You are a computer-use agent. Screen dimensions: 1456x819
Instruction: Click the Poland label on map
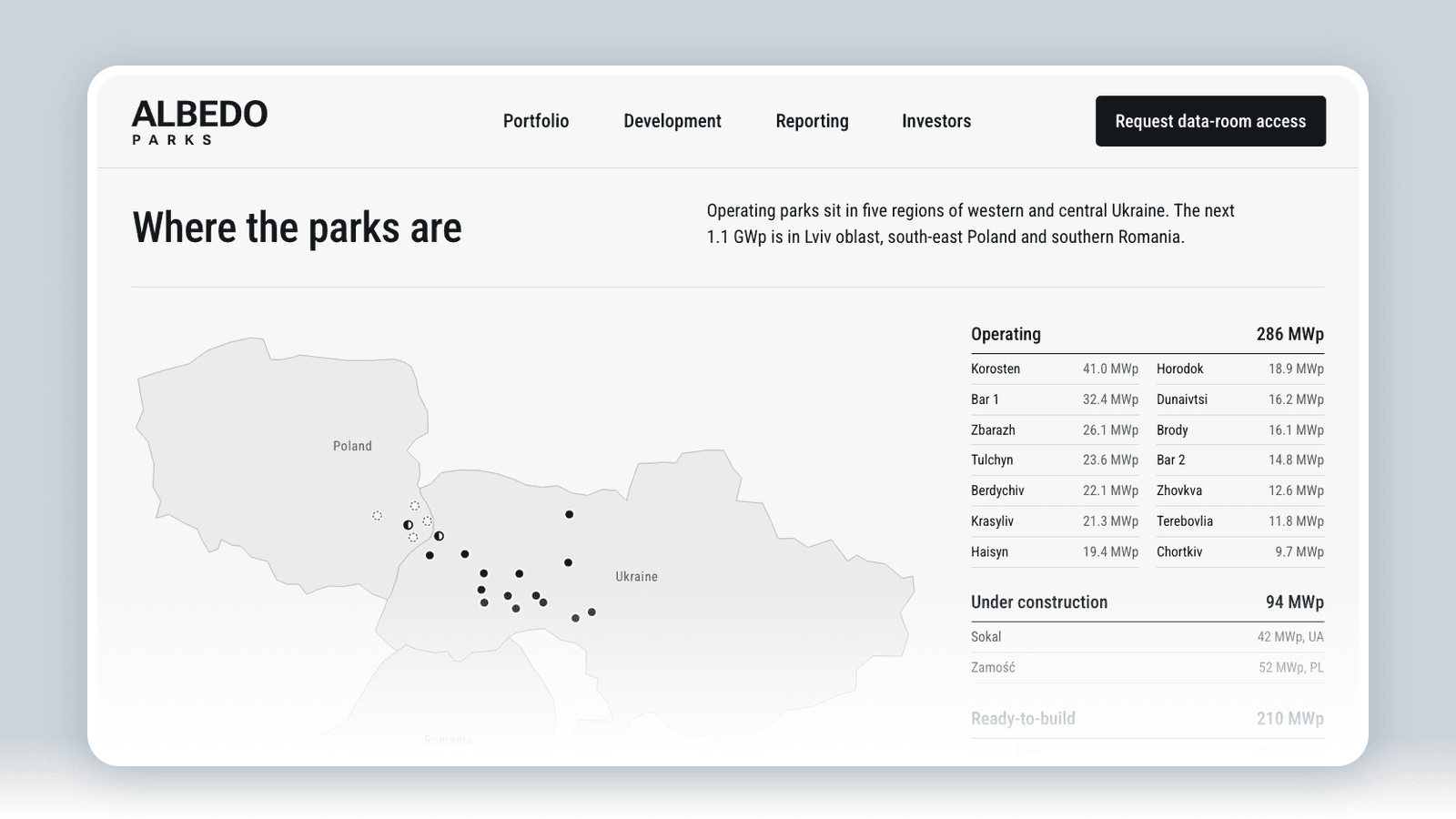point(352,446)
